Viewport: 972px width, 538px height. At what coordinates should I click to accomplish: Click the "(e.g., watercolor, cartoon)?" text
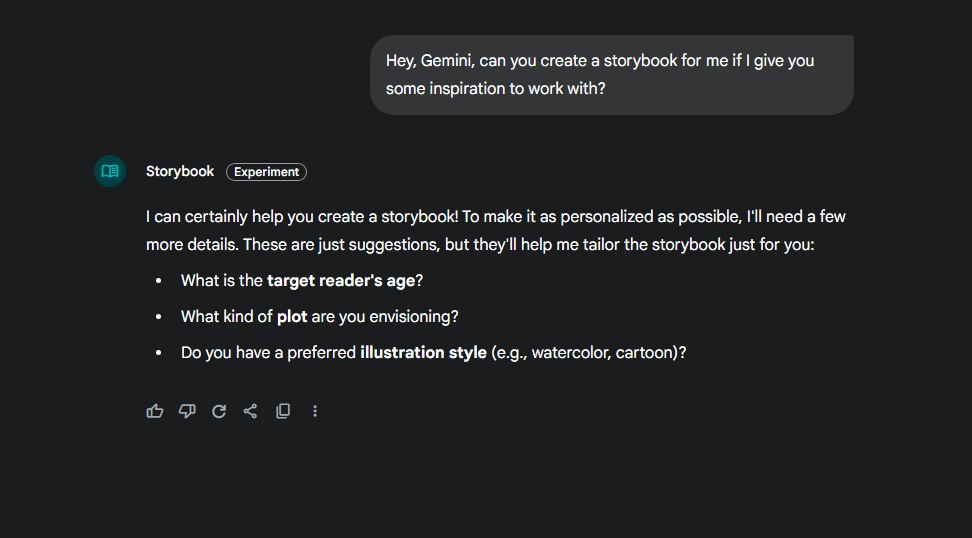[x=589, y=353]
